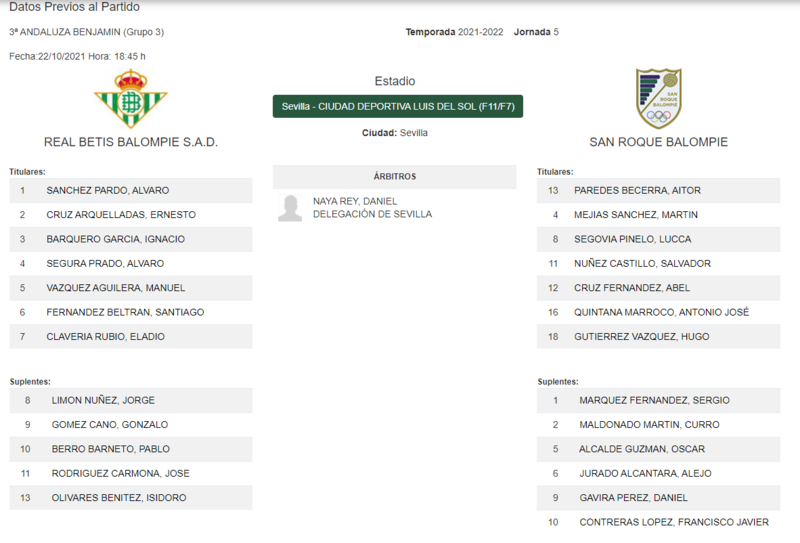
Task: Open the Ciudad Deportiva Luis del Sol stadium button
Action: point(397,106)
